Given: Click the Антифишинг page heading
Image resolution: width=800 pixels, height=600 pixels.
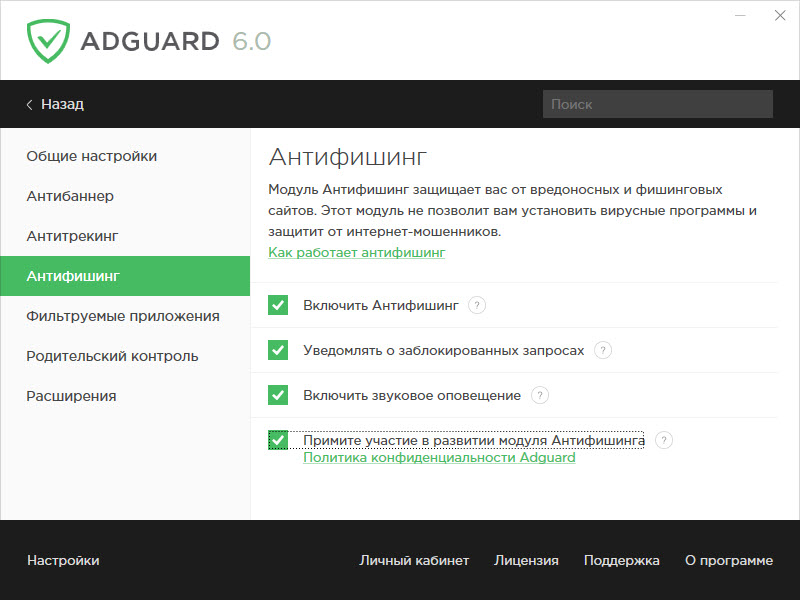Looking at the screenshot, I should pos(347,157).
